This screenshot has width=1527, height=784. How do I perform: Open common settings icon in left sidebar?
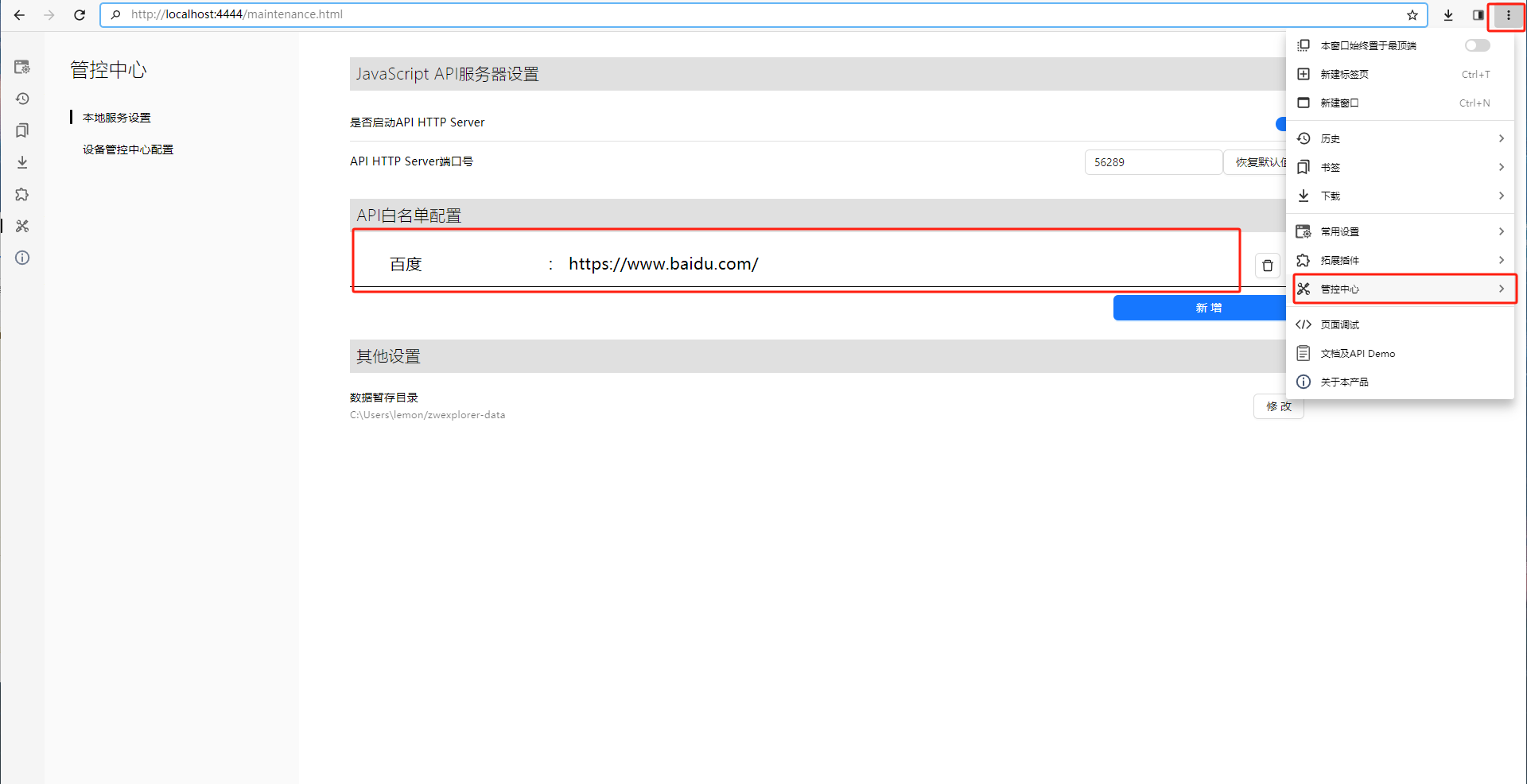22,67
